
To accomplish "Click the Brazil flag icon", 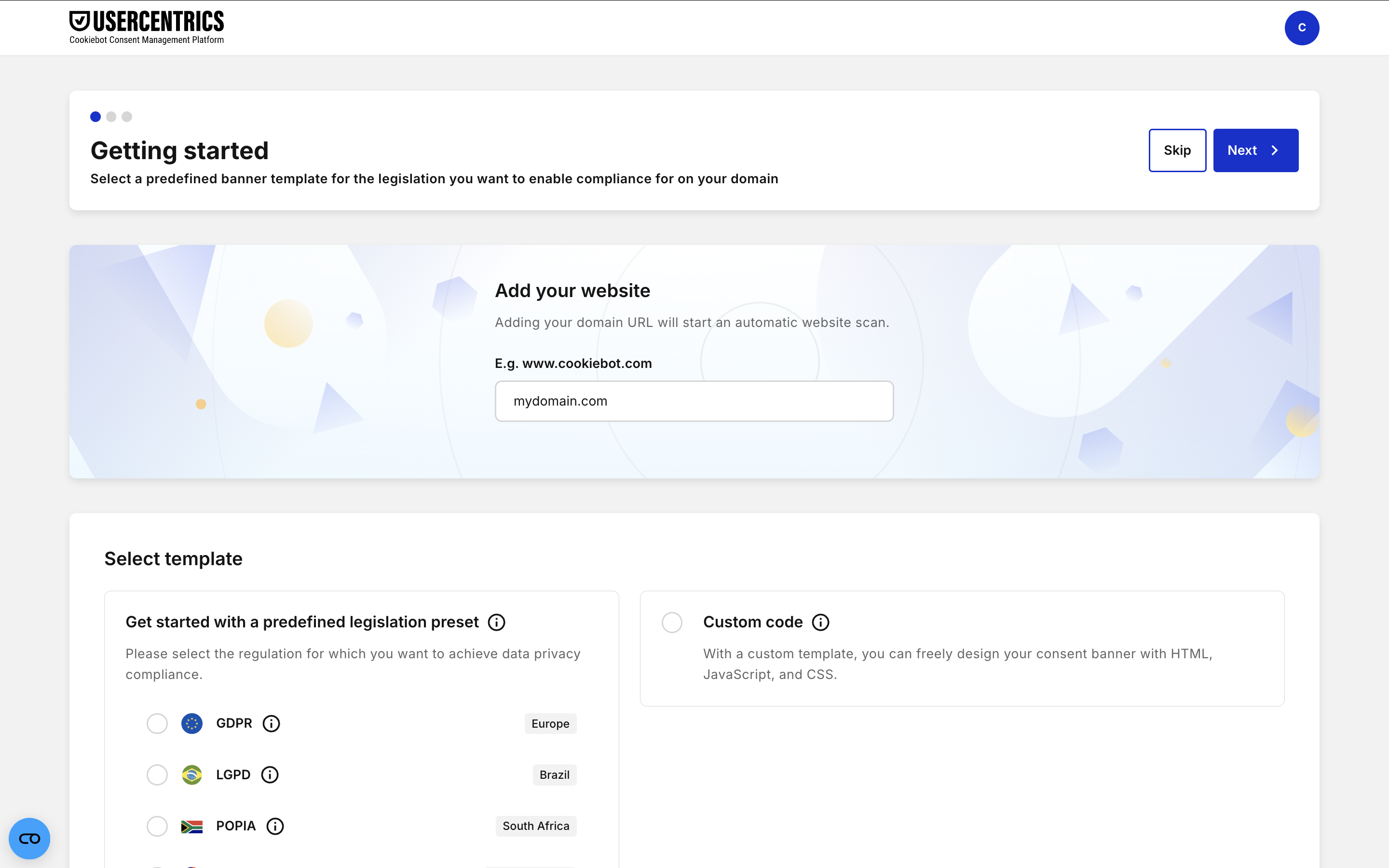I will pyautogui.click(x=191, y=774).
